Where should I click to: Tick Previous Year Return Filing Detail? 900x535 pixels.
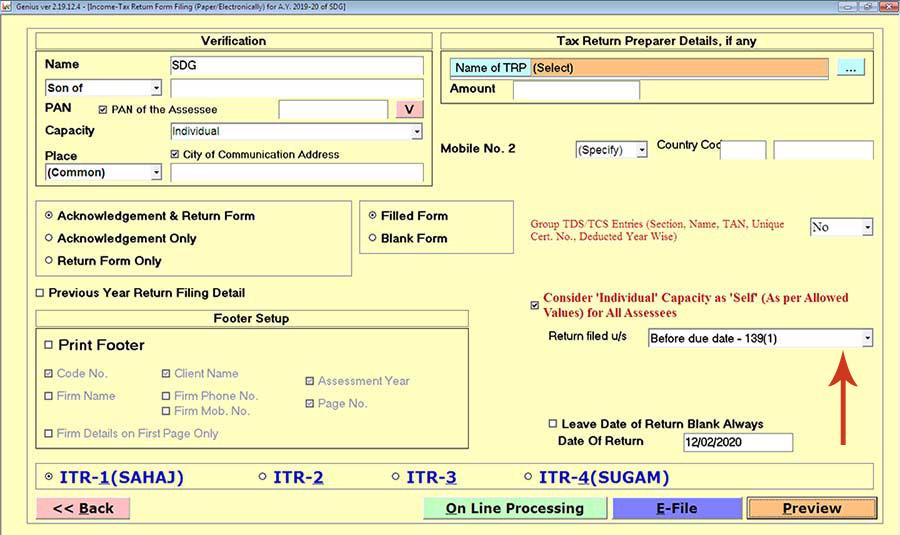pyautogui.click(x=40, y=293)
